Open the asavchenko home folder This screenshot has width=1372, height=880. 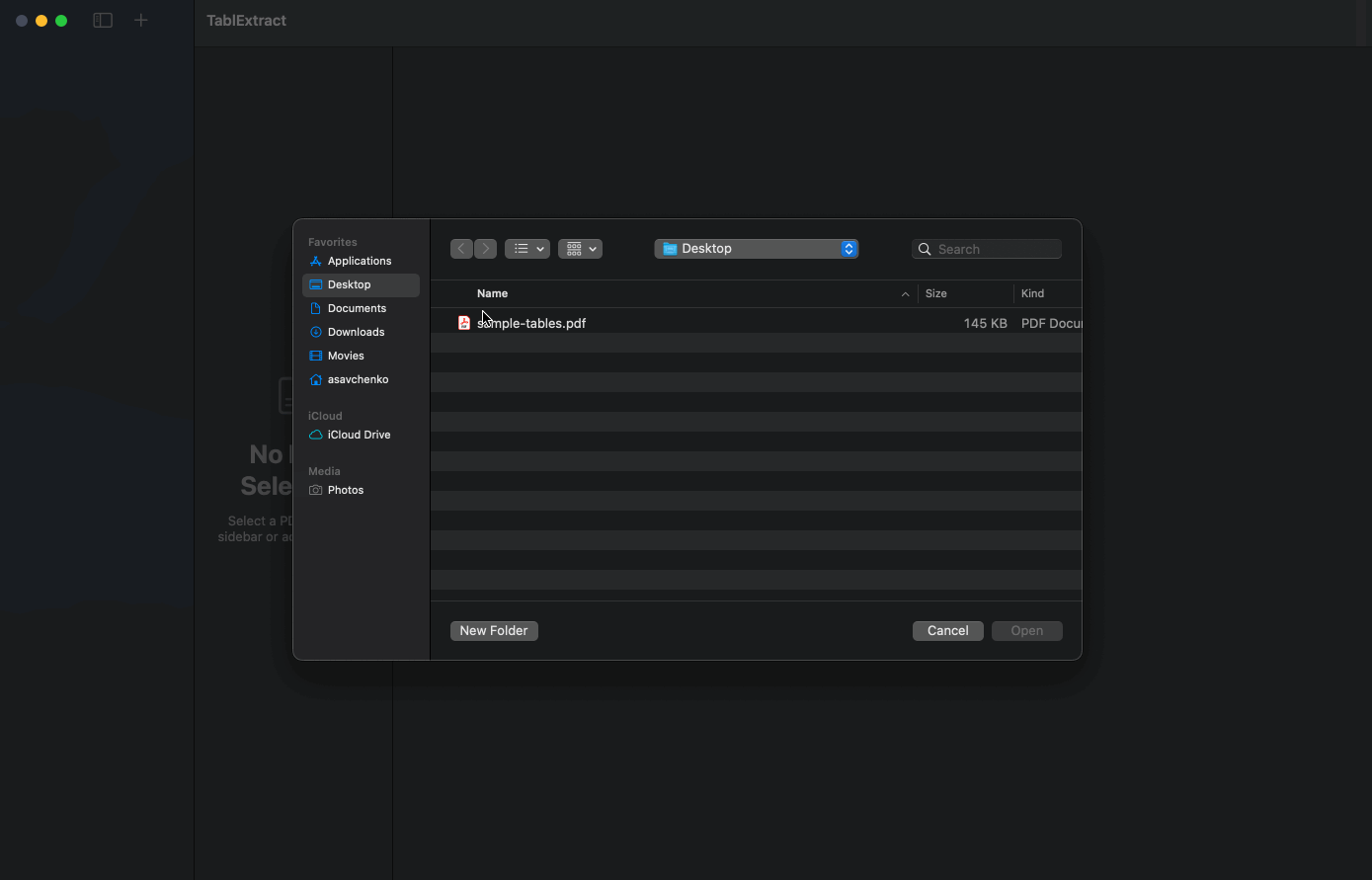(x=357, y=379)
